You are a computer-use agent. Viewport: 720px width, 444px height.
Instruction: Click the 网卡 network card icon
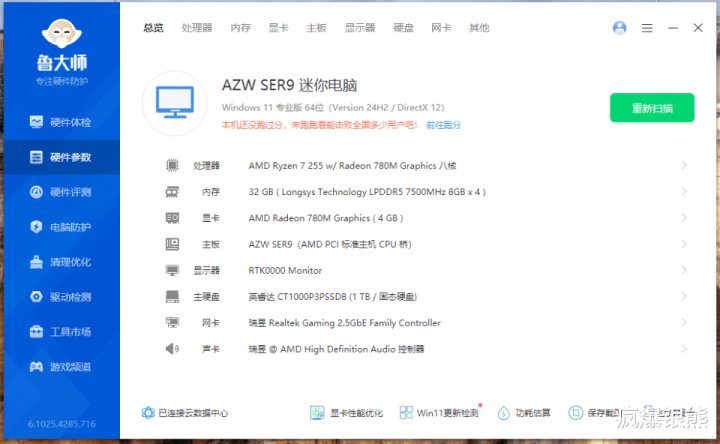click(x=172, y=323)
